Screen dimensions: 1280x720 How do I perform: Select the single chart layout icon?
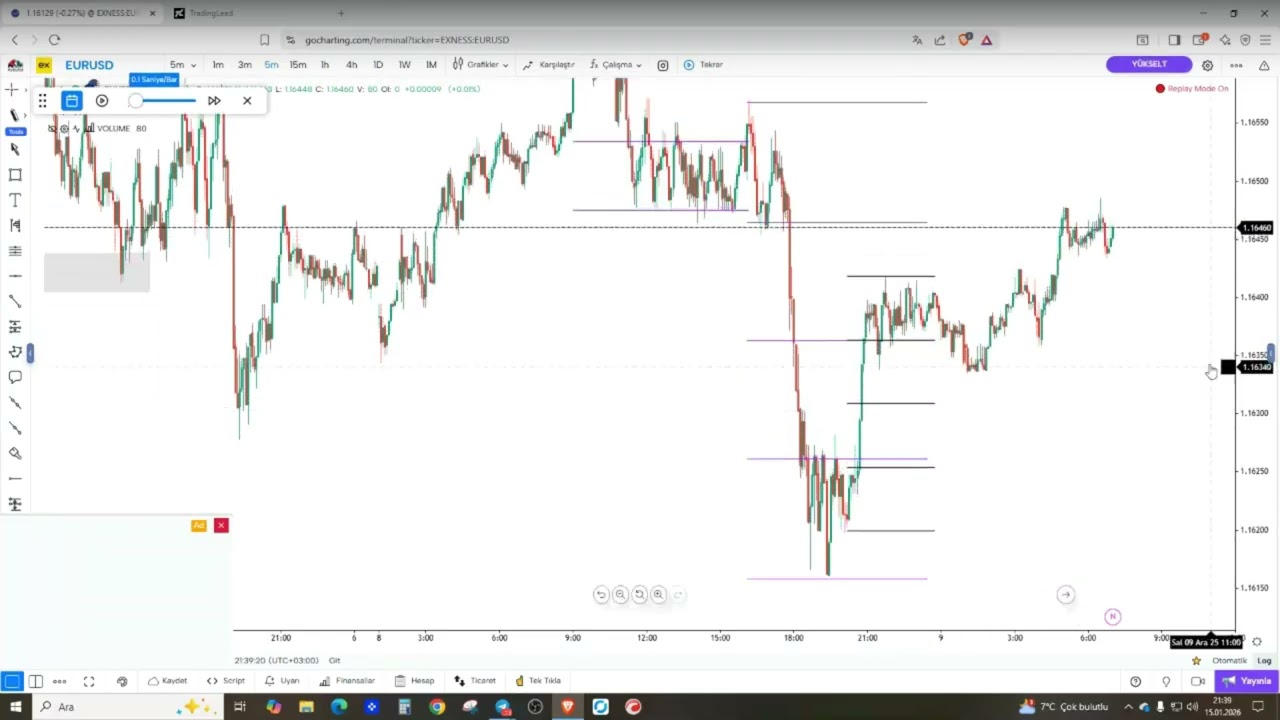11,682
